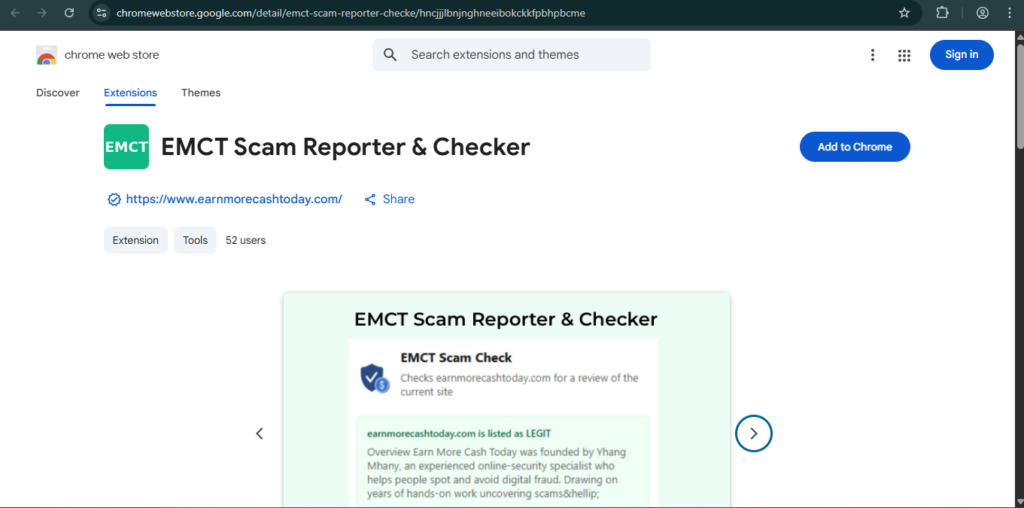Open the Discover tab
The height and width of the screenshot is (508, 1024).
tap(57, 93)
